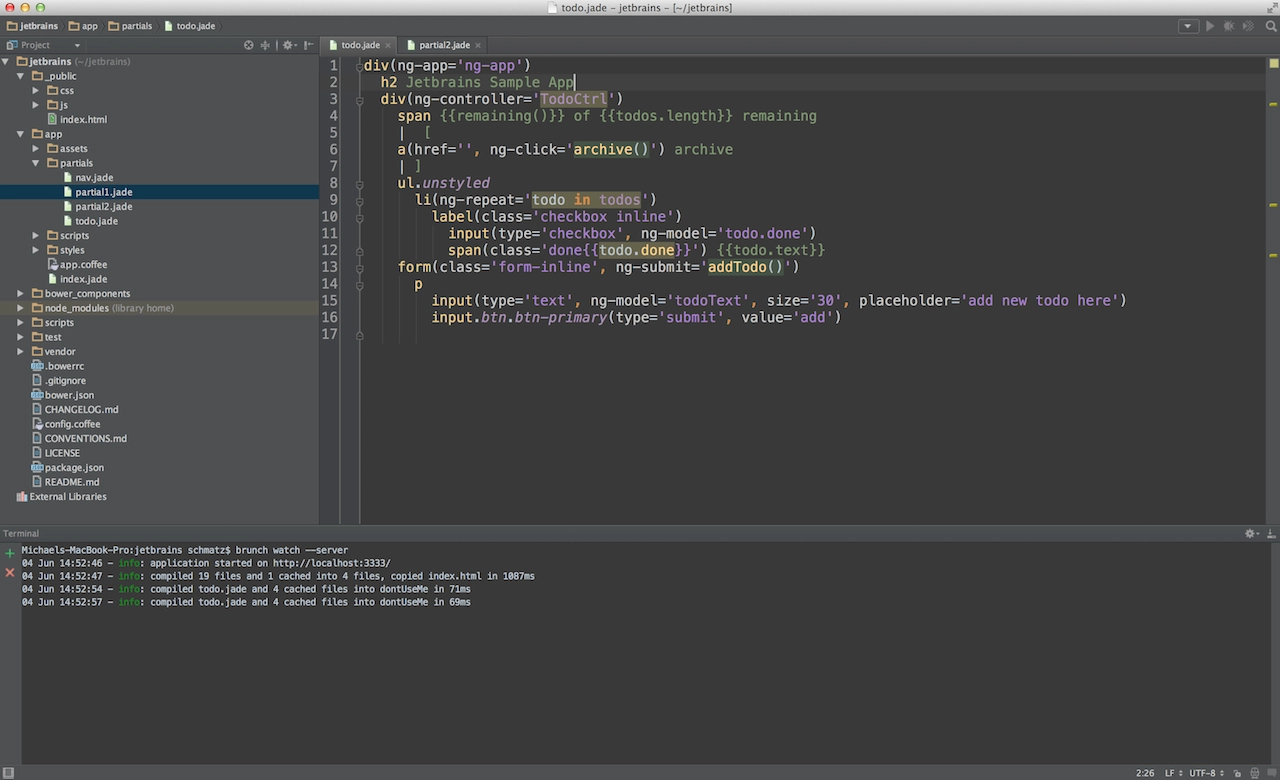Click the 2:26 cursor position indicator

(x=1146, y=773)
